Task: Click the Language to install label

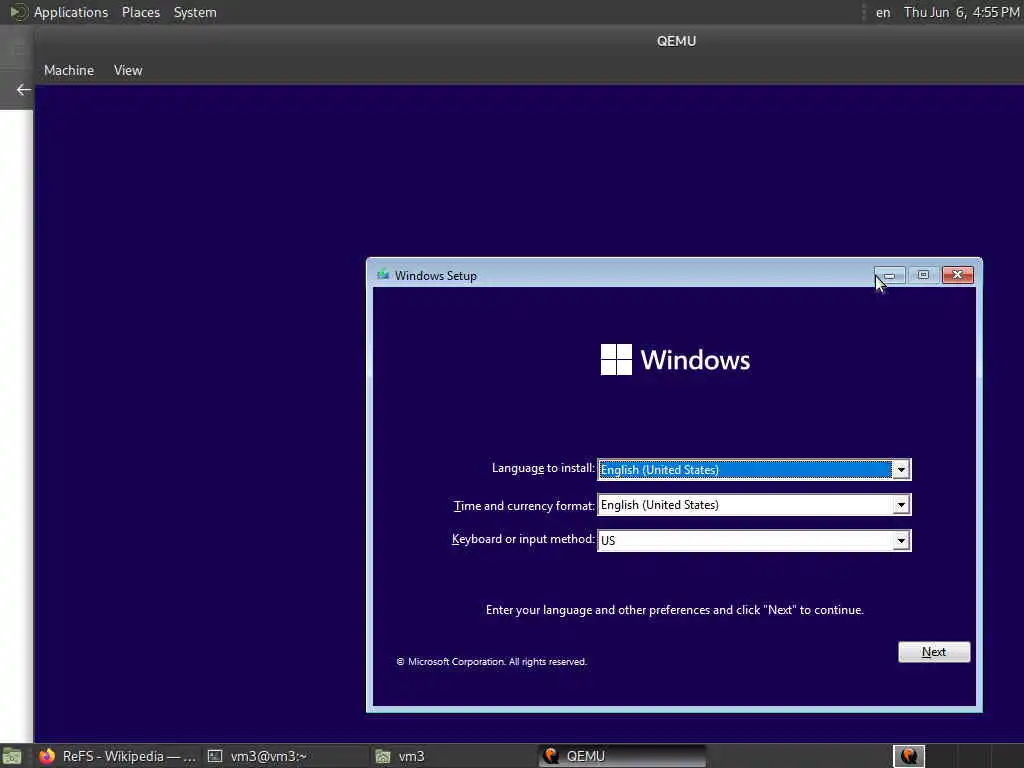Action: point(543,468)
